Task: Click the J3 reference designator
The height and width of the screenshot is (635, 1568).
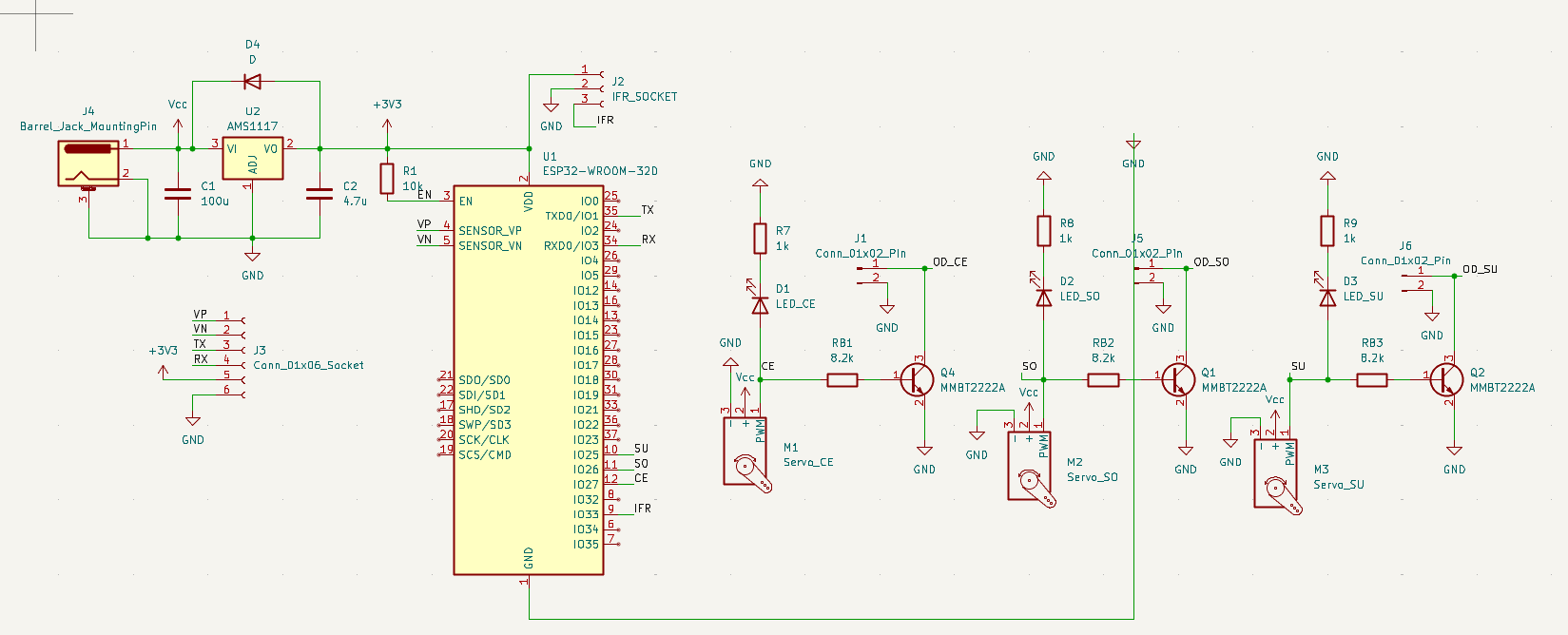Action: 260,351
